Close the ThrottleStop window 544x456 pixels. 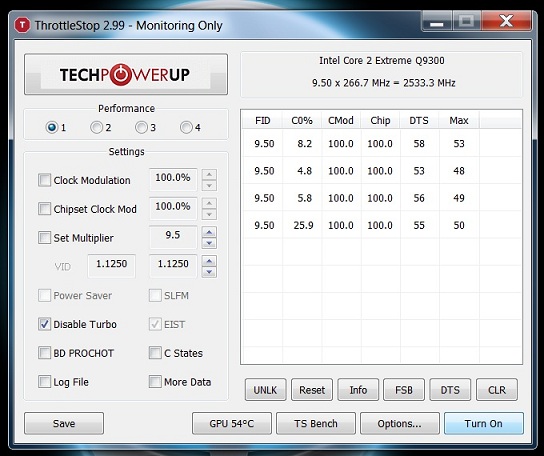coord(506,22)
